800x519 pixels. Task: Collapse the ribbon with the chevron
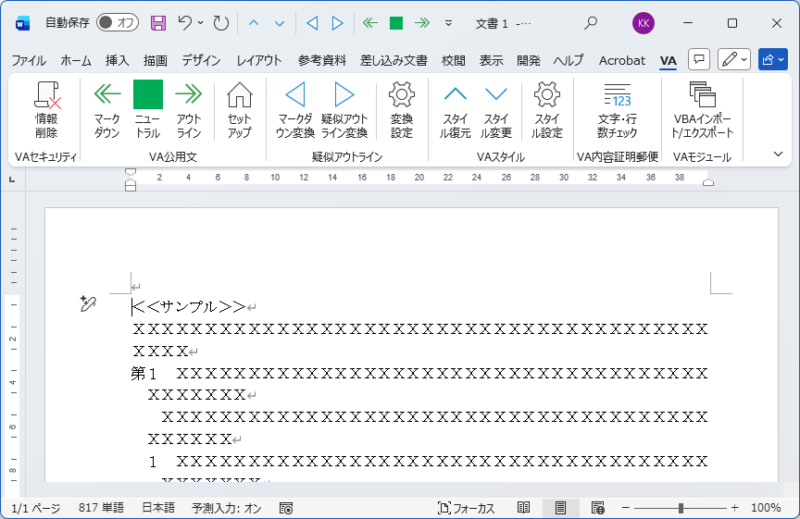778,154
